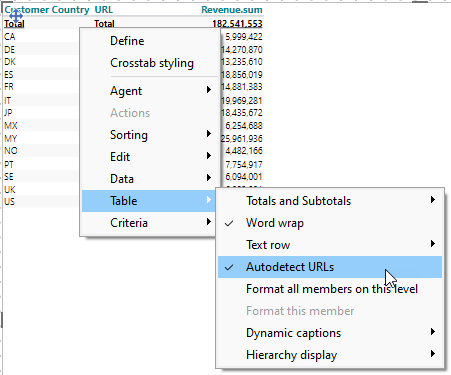Select the ES country row
This screenshot has height=375, width=451.
point(9,74)
